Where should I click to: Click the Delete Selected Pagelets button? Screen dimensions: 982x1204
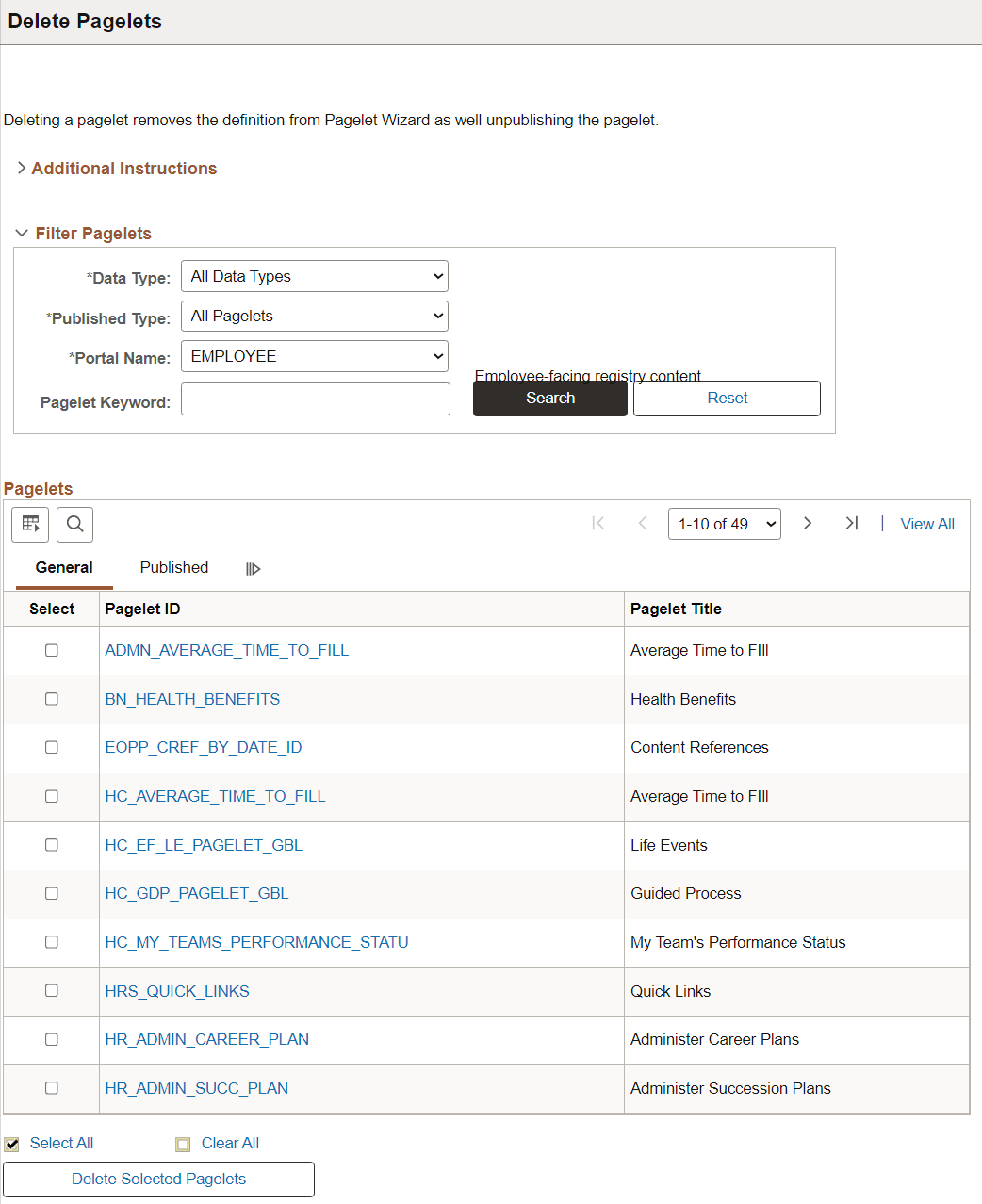[157, 1179]
